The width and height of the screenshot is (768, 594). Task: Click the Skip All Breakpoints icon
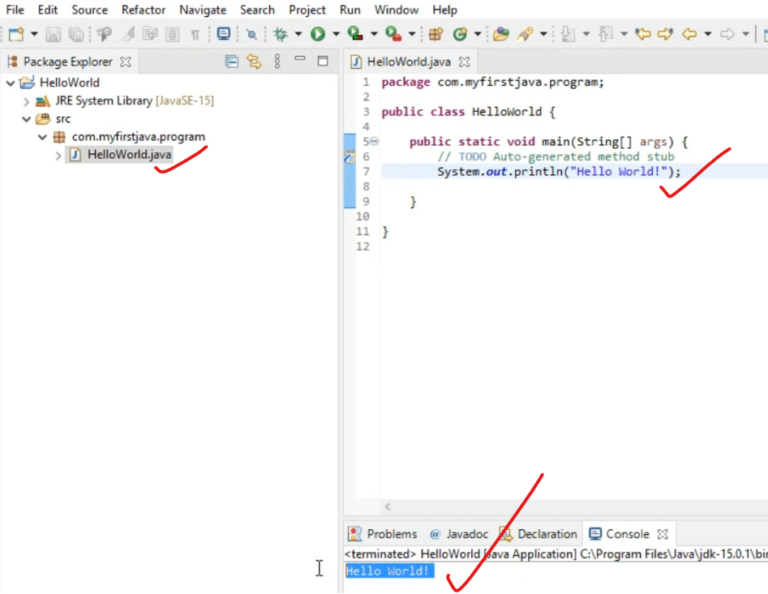tap(251, 34)
